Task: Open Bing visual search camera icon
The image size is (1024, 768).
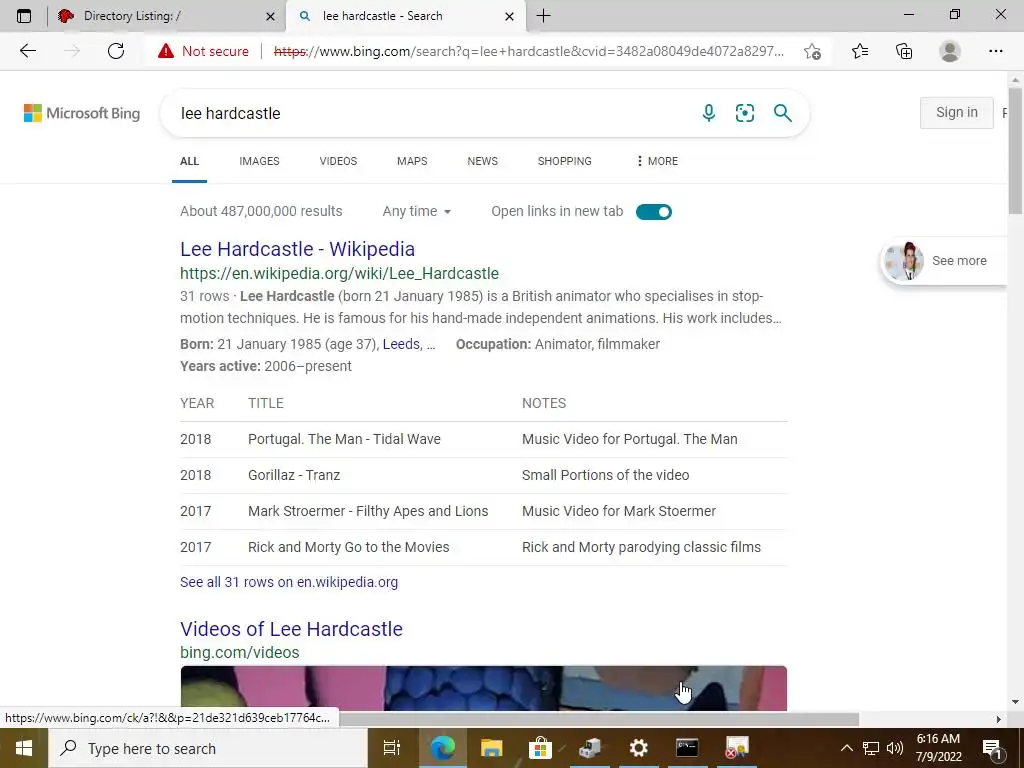Action: 744,113
